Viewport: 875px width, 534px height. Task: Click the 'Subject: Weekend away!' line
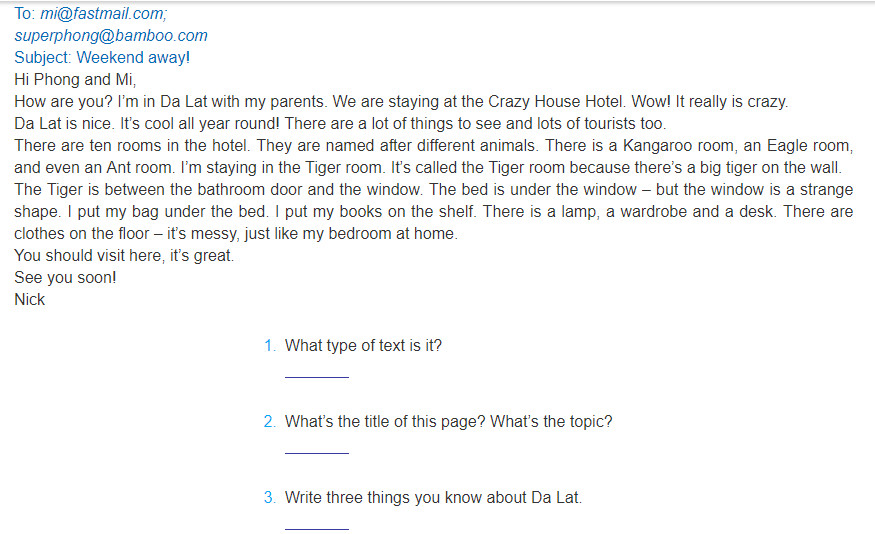click(x=102, y=57)
